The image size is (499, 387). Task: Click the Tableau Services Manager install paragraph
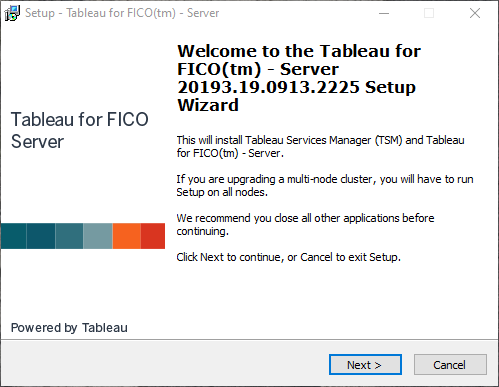point(320,147)
